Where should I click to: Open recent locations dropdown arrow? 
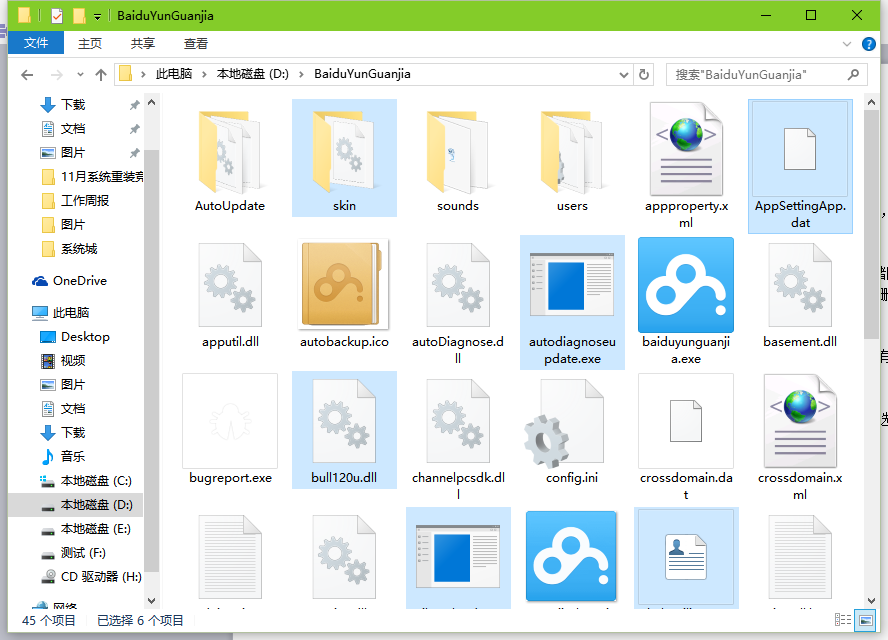80,74
